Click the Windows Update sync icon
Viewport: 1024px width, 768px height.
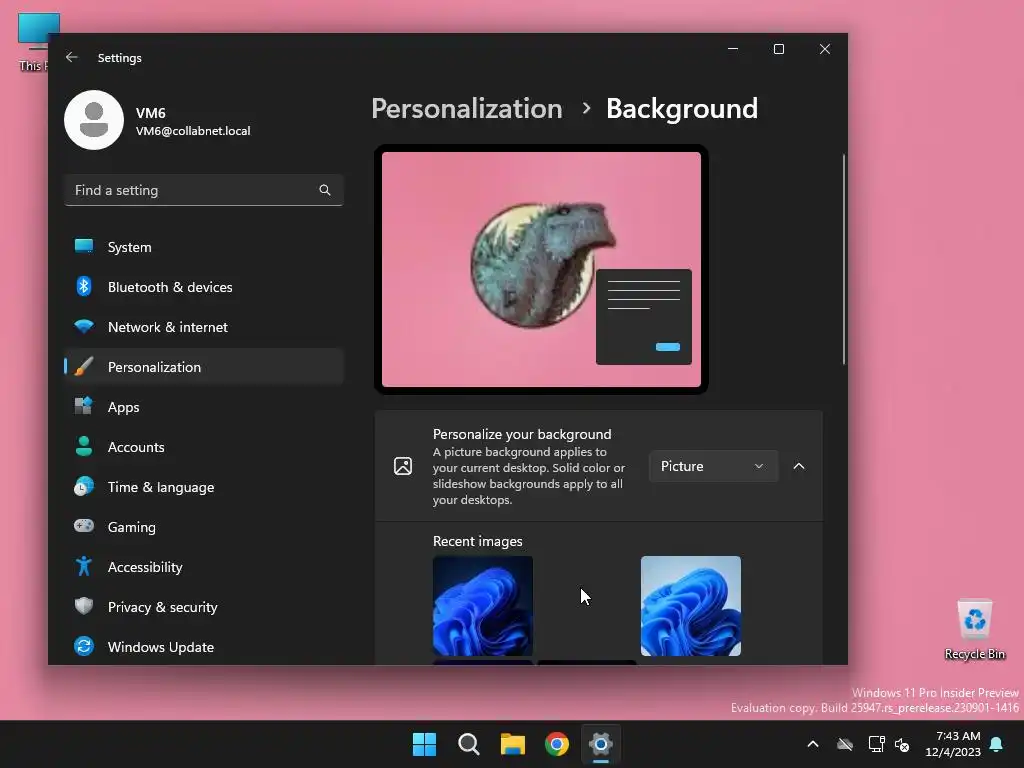(84, 646)
